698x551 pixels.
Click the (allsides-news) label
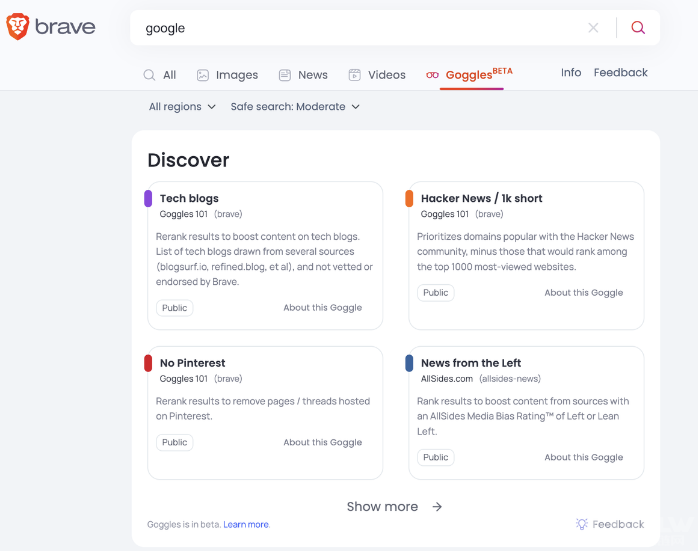coord(510,379)
